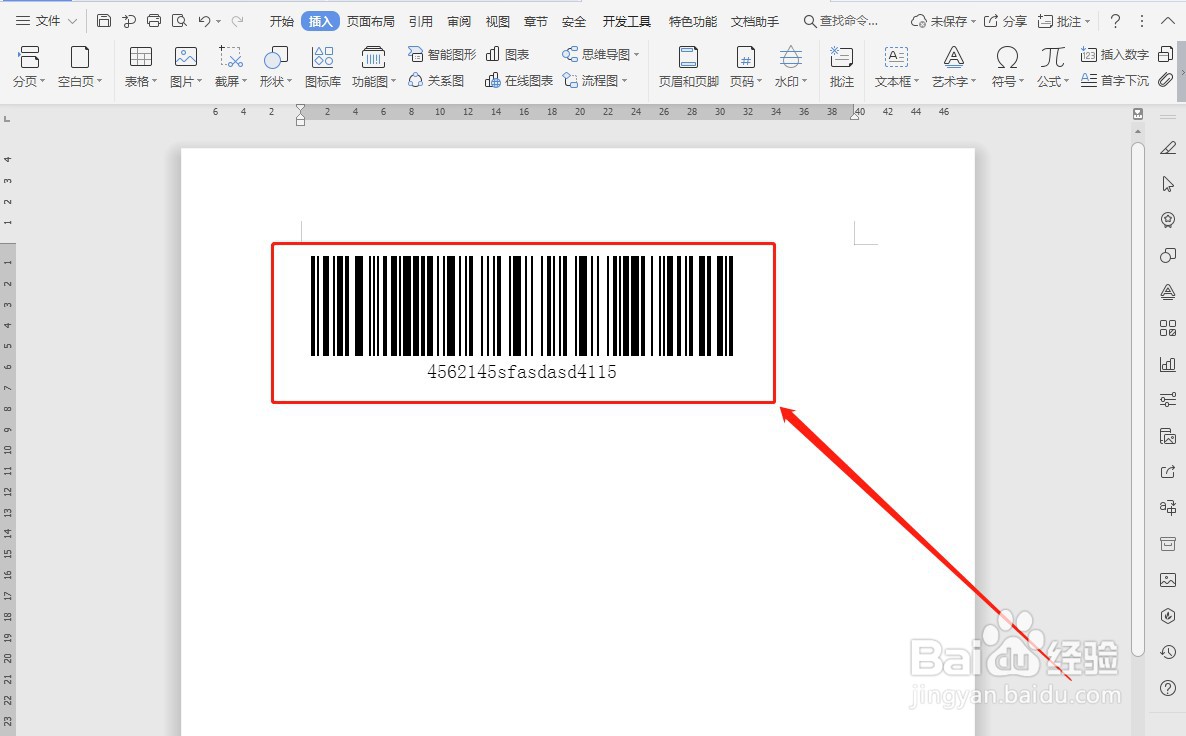Open the settings sliders icon in sidebar
This screenshot has height=736, width=1186.
(1168, 399)
